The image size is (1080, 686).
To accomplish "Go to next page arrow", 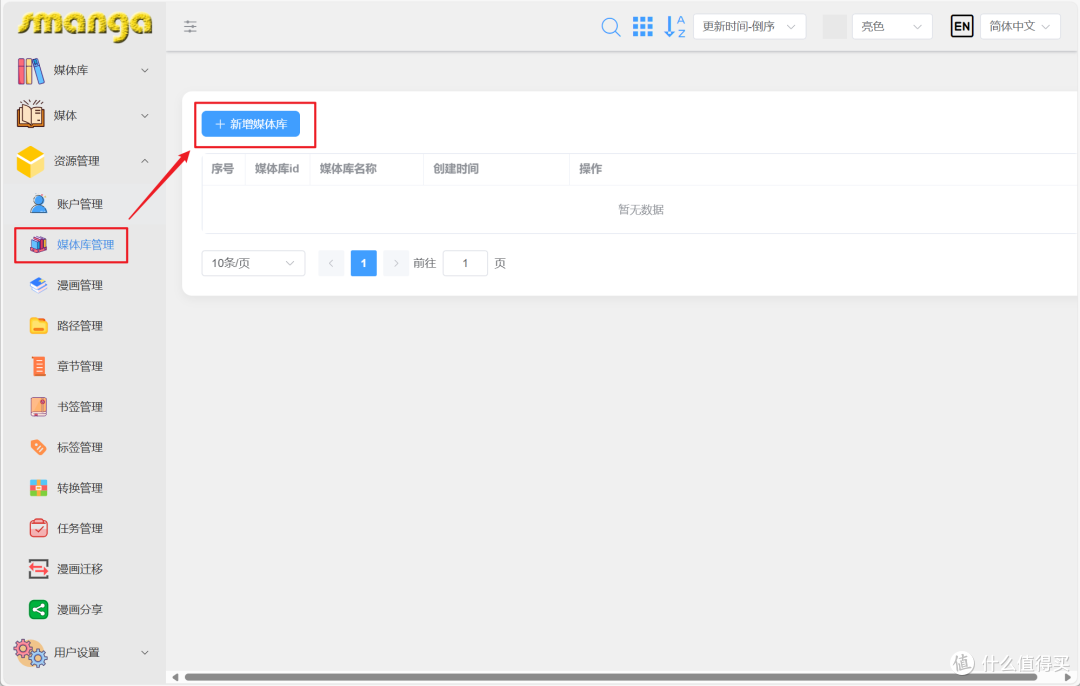I will 395,263.
